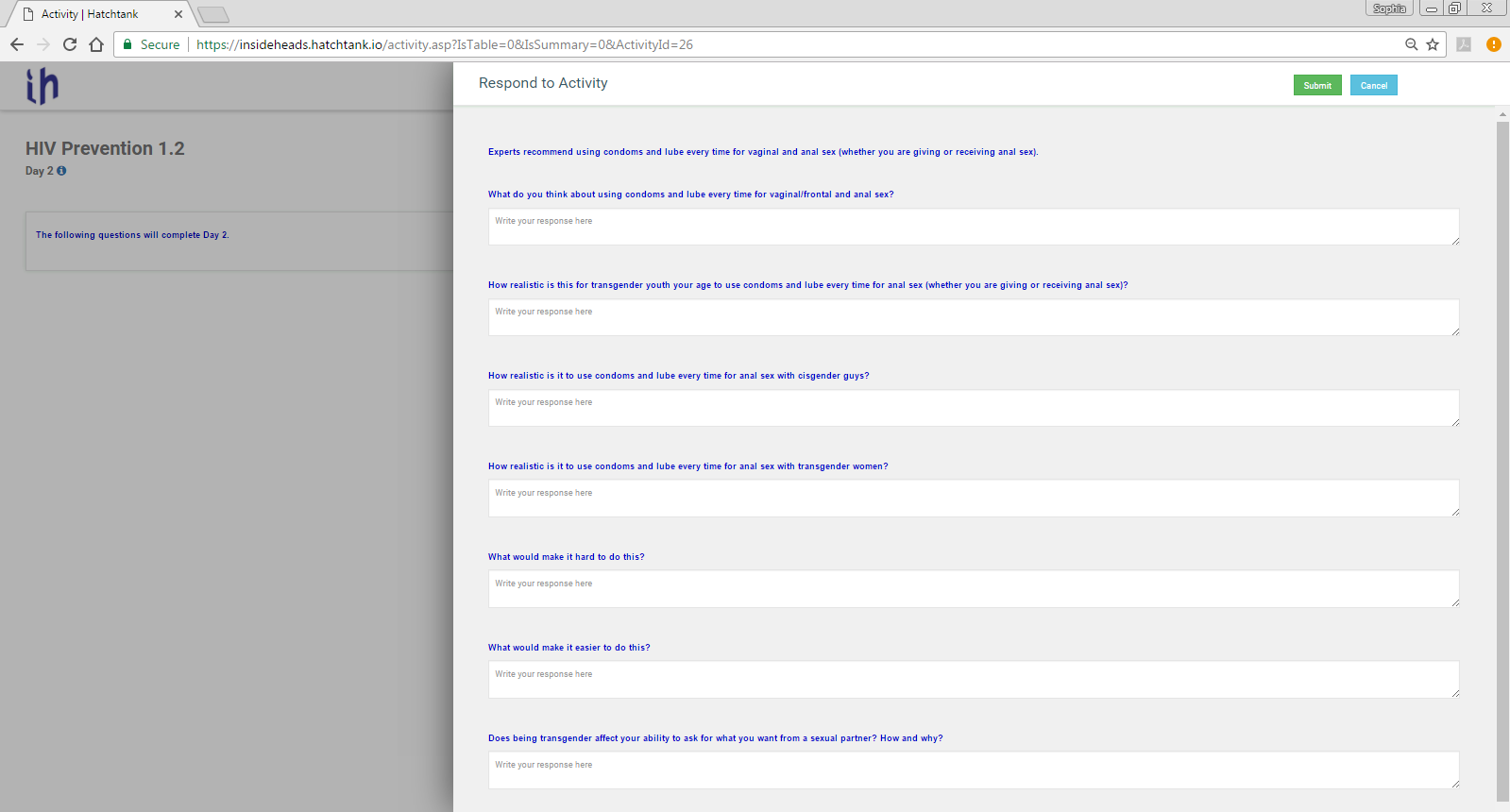Click response field about asking a sexual partner
This screenshot has height=812, width=1510.
(x=974, y=770)
